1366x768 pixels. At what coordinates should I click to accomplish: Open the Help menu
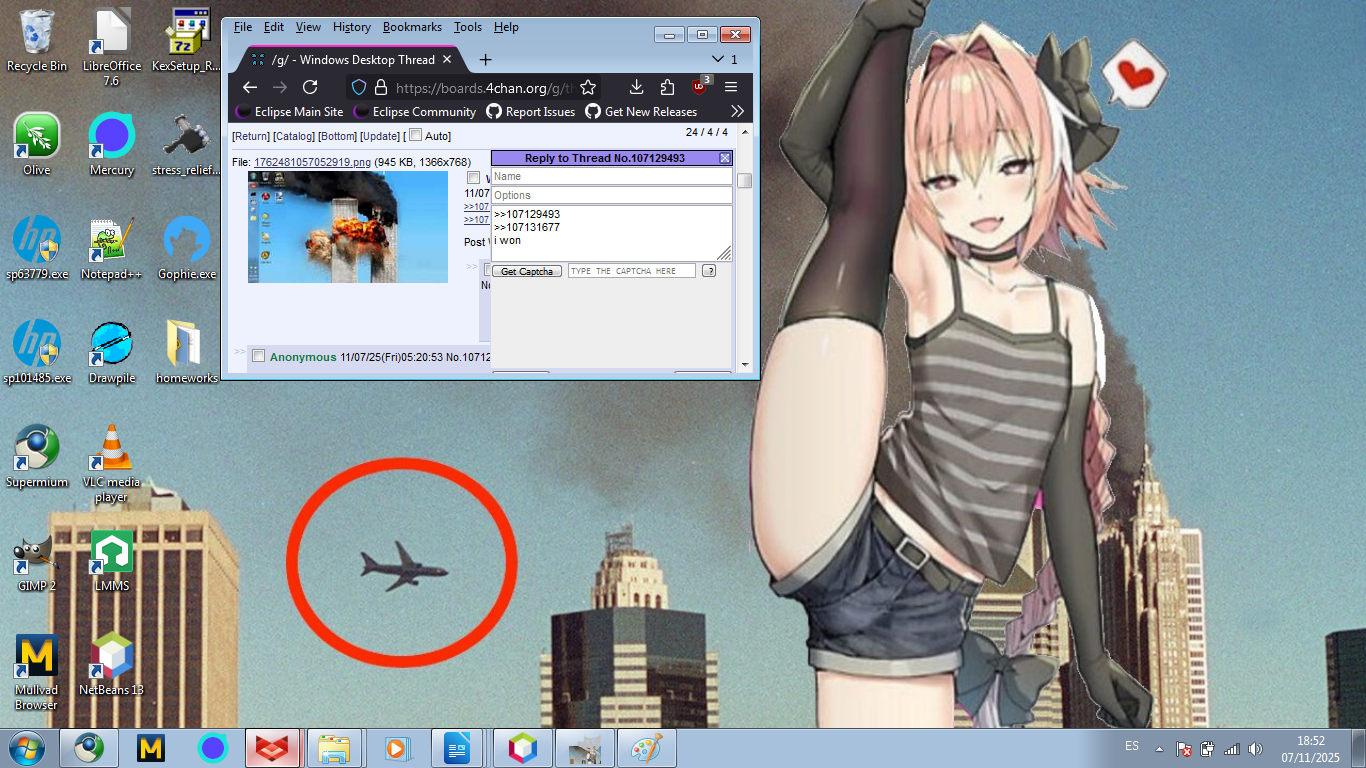[x=506, y=27]
